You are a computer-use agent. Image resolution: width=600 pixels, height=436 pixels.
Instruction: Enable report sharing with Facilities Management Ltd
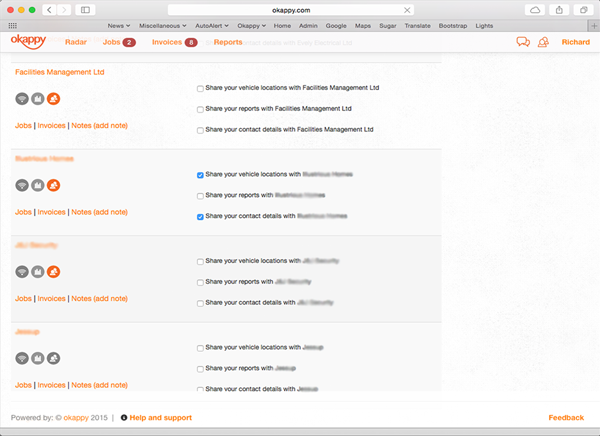click(200, 110)
